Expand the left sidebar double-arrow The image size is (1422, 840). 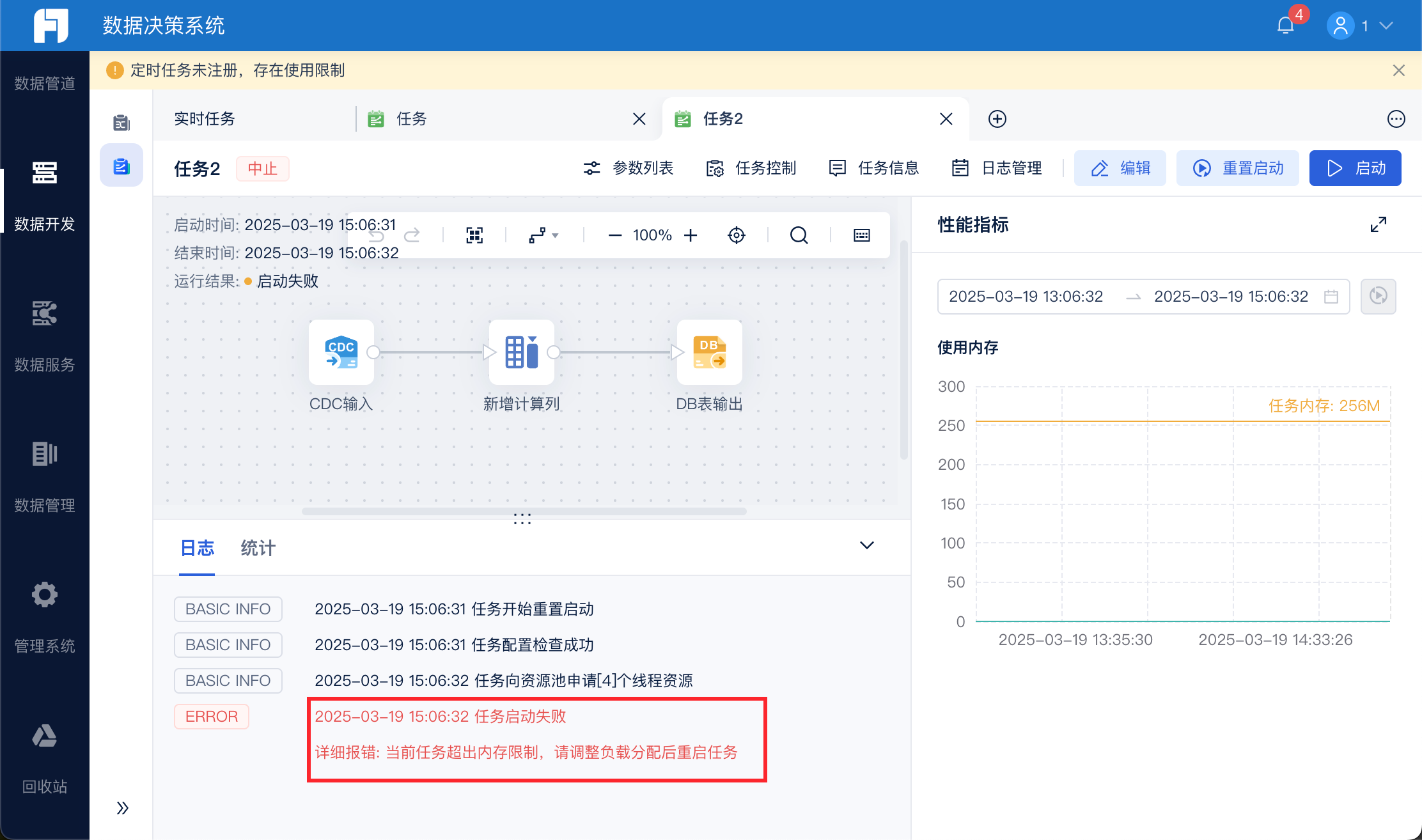pos(122,808)
